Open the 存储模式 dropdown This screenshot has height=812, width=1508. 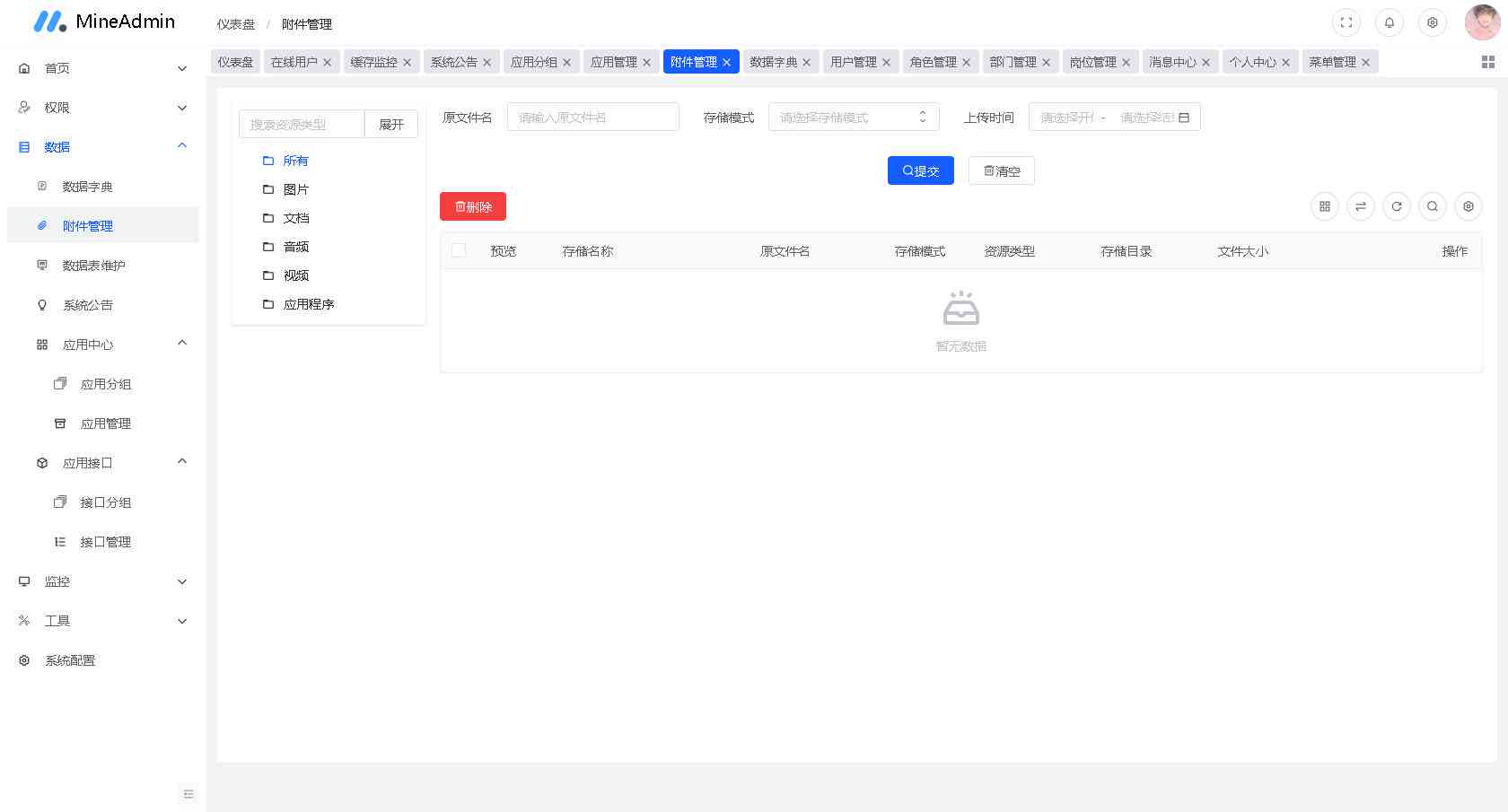pyautogui.click(x=854, y=118)
